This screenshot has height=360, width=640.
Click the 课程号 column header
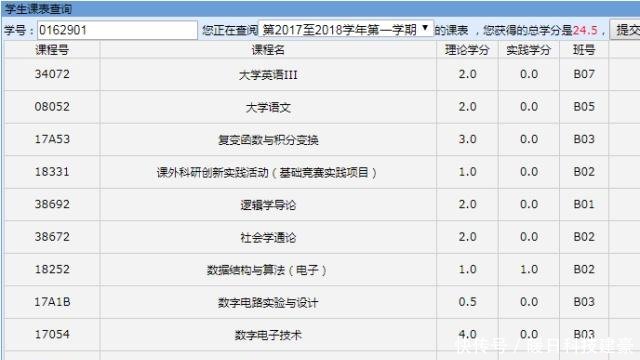click(52, 50)
